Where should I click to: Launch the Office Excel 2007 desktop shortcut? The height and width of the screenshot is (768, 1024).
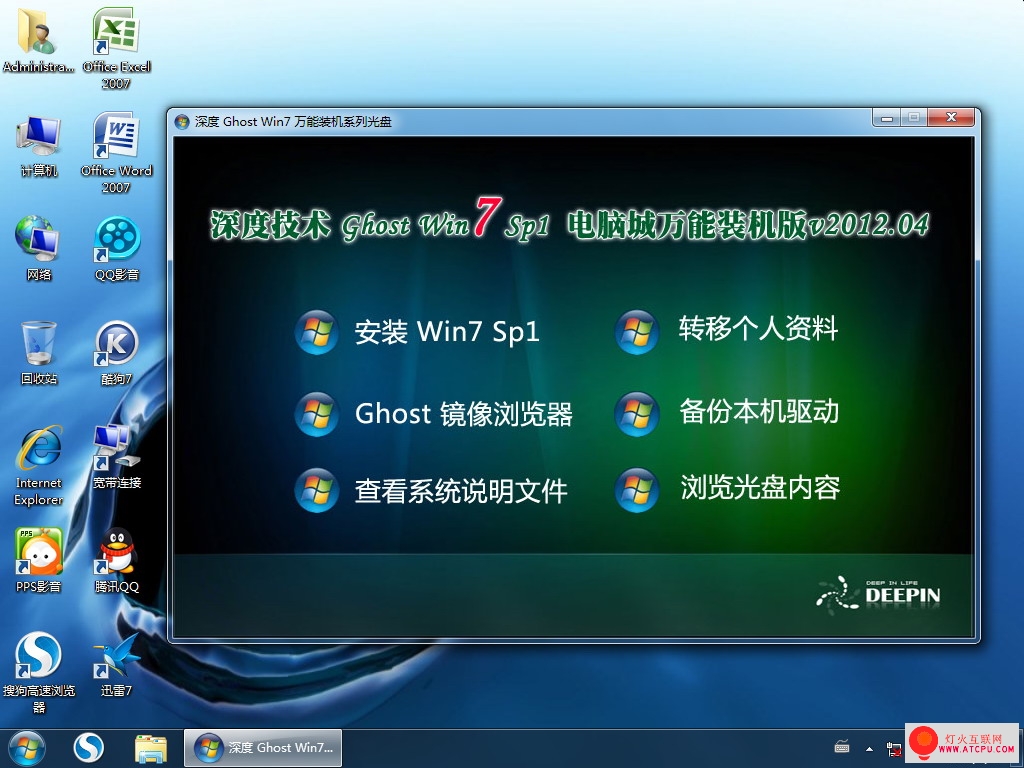point(116,48)
